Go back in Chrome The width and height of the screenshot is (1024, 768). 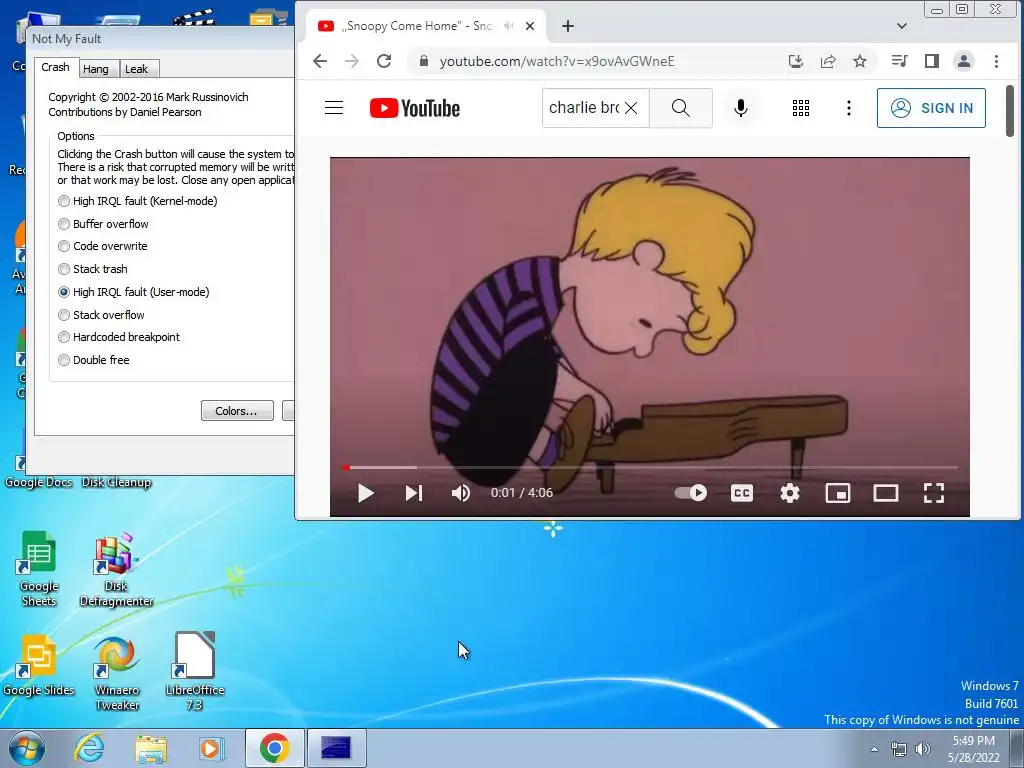pos(320,61)
